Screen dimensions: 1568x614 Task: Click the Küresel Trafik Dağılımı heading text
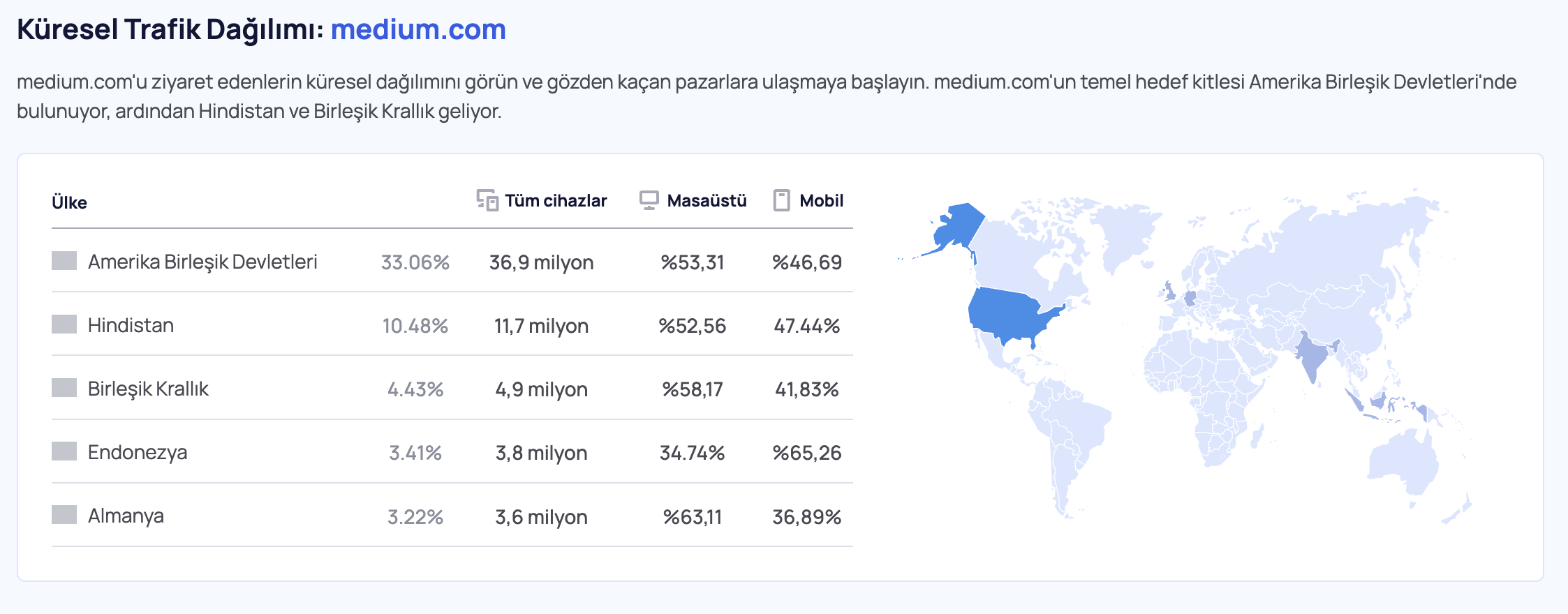coord(170,29)
